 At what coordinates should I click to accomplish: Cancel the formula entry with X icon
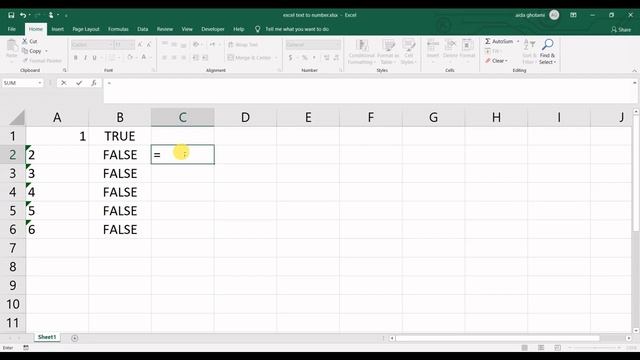64,83
